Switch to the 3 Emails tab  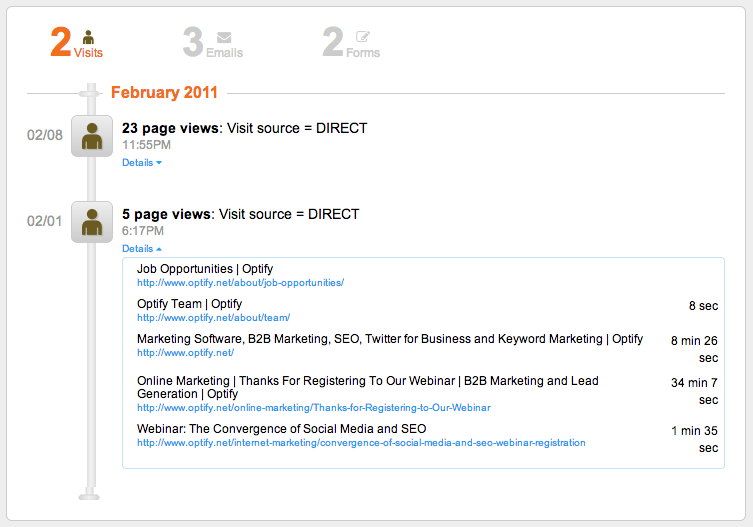(212, 43)
